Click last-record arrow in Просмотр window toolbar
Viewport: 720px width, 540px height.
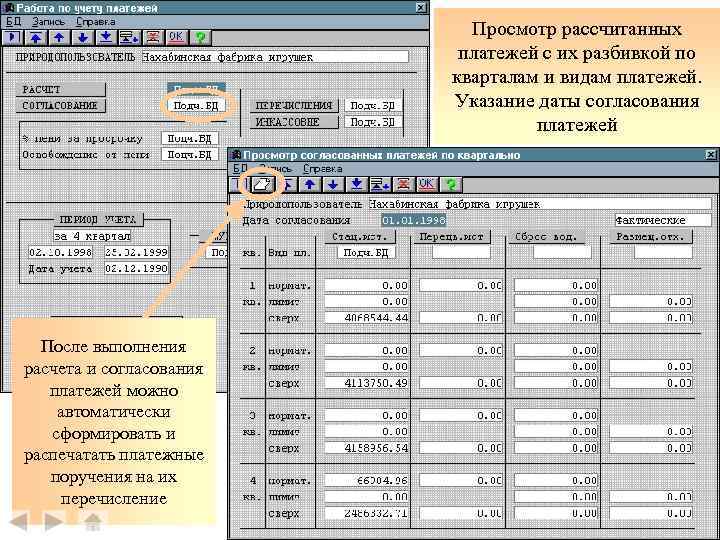357,185
